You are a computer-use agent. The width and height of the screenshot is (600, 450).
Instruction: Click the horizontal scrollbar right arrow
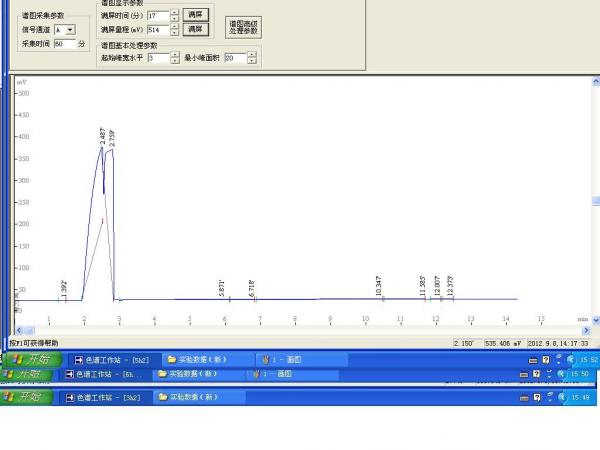586,330
